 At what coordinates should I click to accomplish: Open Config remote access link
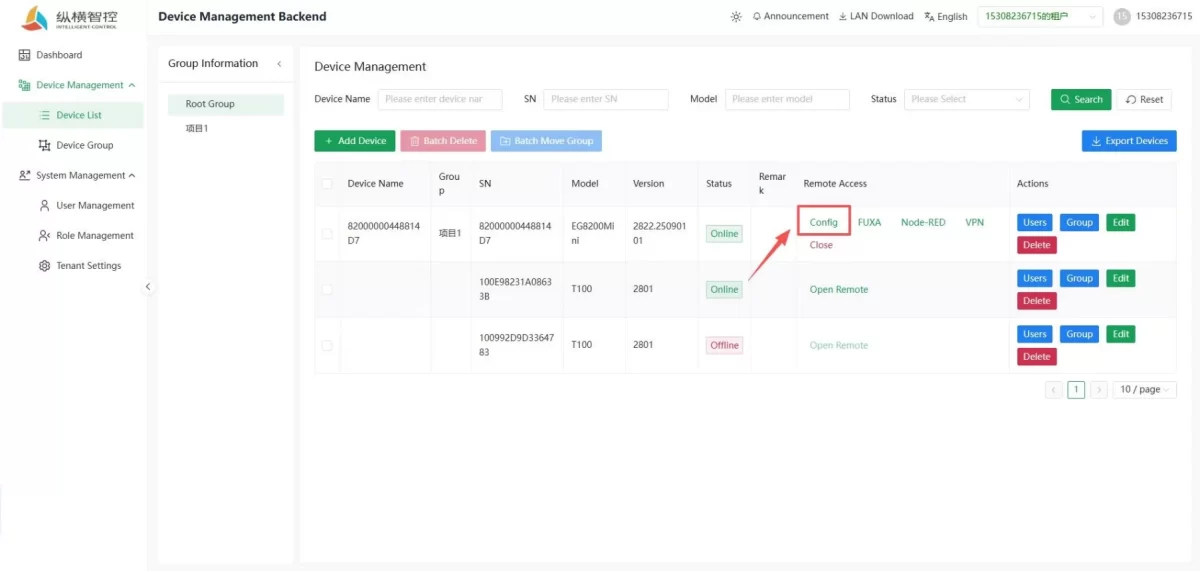click(824, 222)
